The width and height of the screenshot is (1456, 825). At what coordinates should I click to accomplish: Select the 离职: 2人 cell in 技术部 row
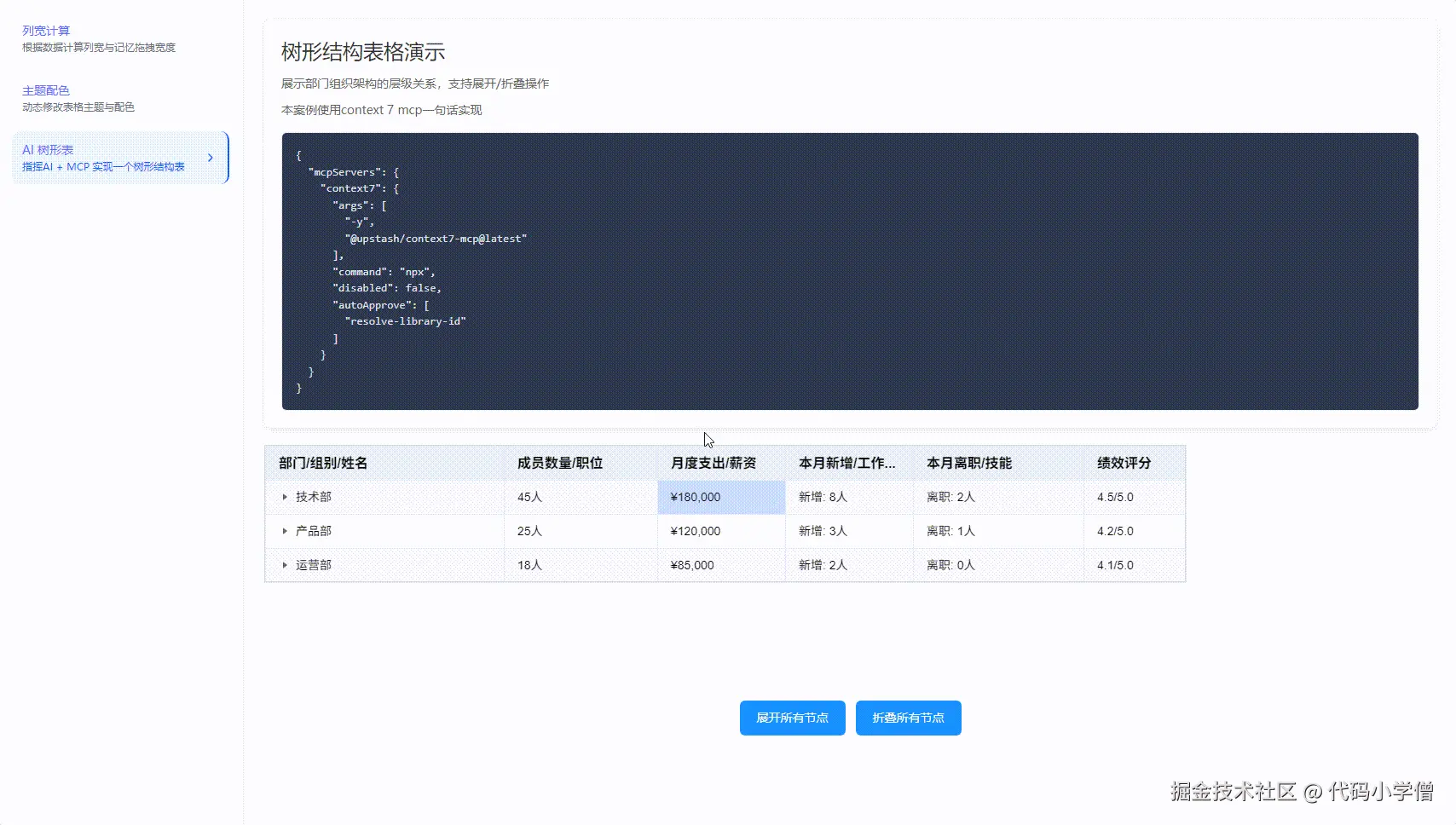[x=998, y=497]
